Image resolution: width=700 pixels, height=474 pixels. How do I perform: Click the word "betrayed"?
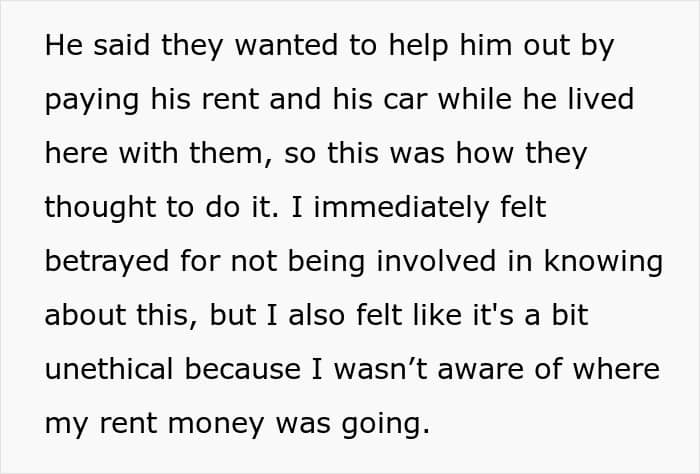tap(107, 262)
